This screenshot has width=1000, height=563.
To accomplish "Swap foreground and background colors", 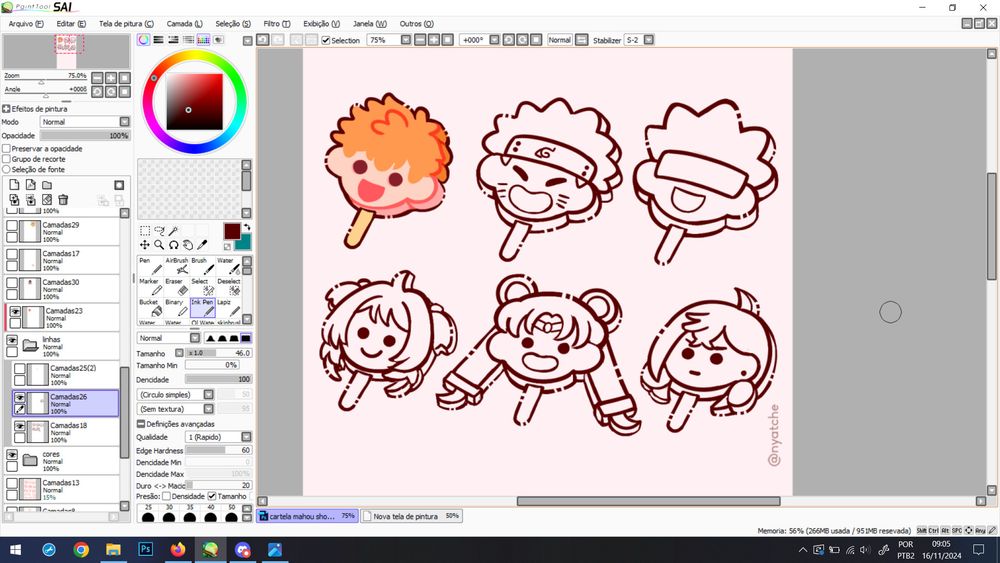I will click(247, 227).
